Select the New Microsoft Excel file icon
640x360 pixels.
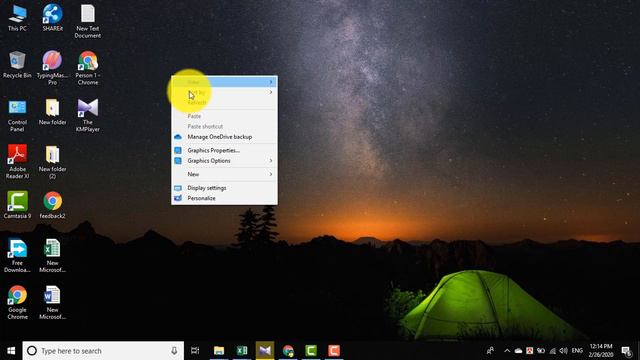pos(52,256)
